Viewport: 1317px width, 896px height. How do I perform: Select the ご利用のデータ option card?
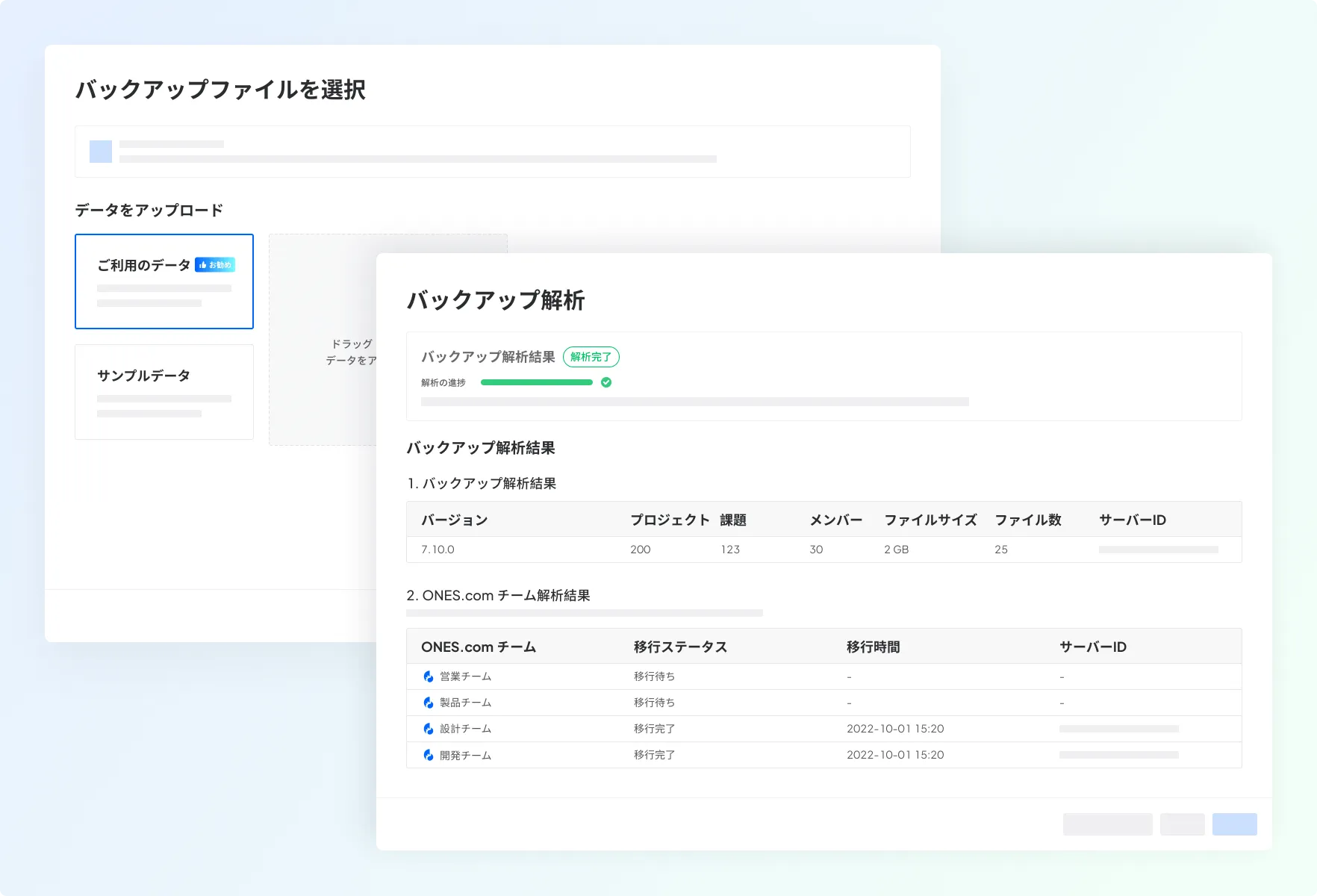(x=164, y=281)
